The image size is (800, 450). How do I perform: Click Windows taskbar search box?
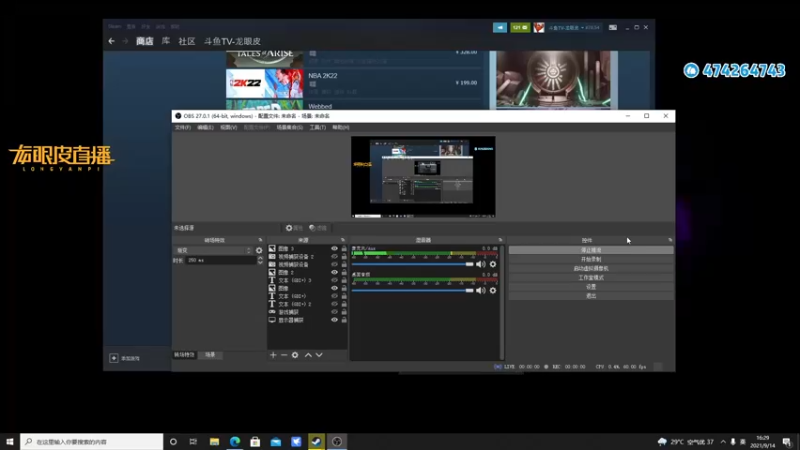coord(92,441)
